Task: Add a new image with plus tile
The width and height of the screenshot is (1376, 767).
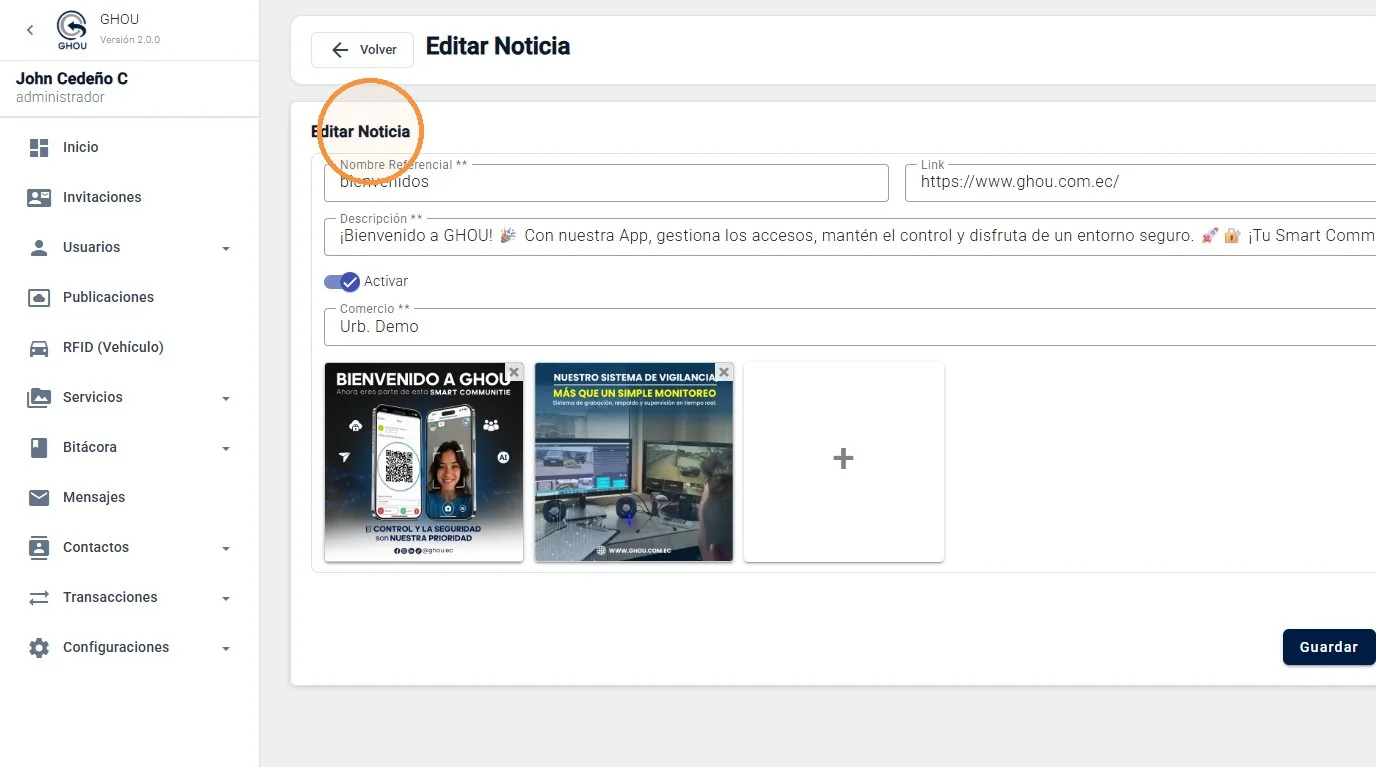Action: click(844, 462)
